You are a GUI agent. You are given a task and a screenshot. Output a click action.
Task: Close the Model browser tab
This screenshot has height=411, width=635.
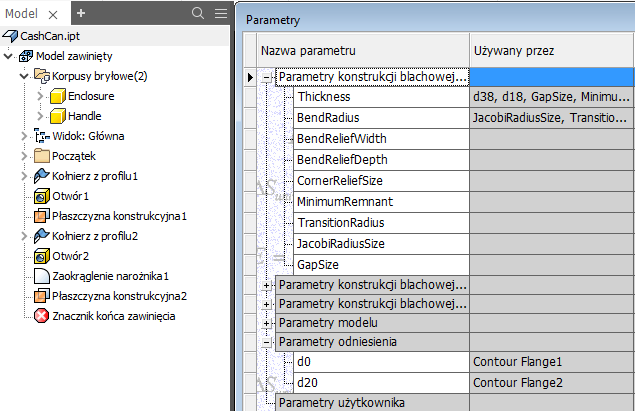pos(51,13)
